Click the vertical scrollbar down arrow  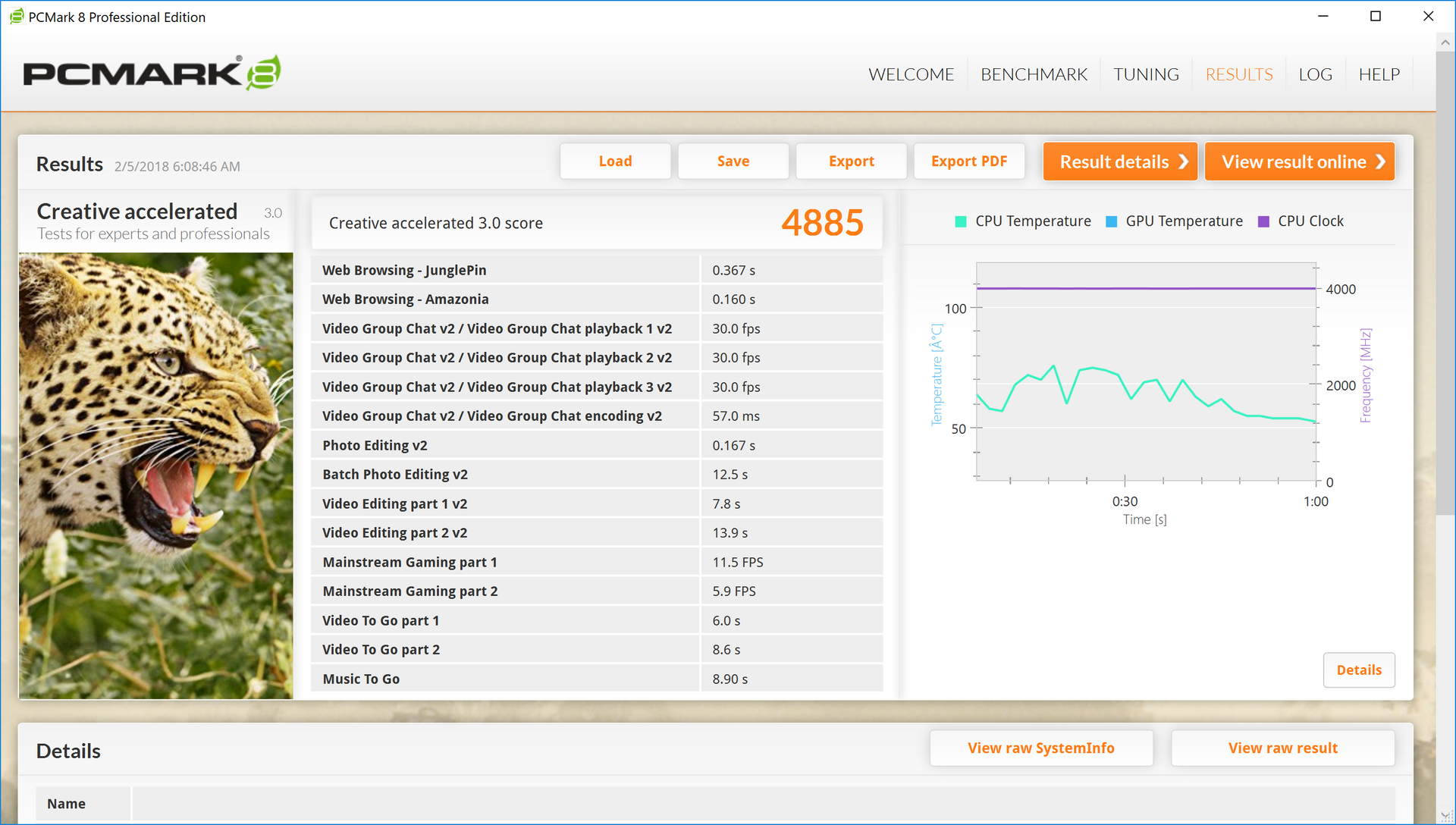[1445, 815]
